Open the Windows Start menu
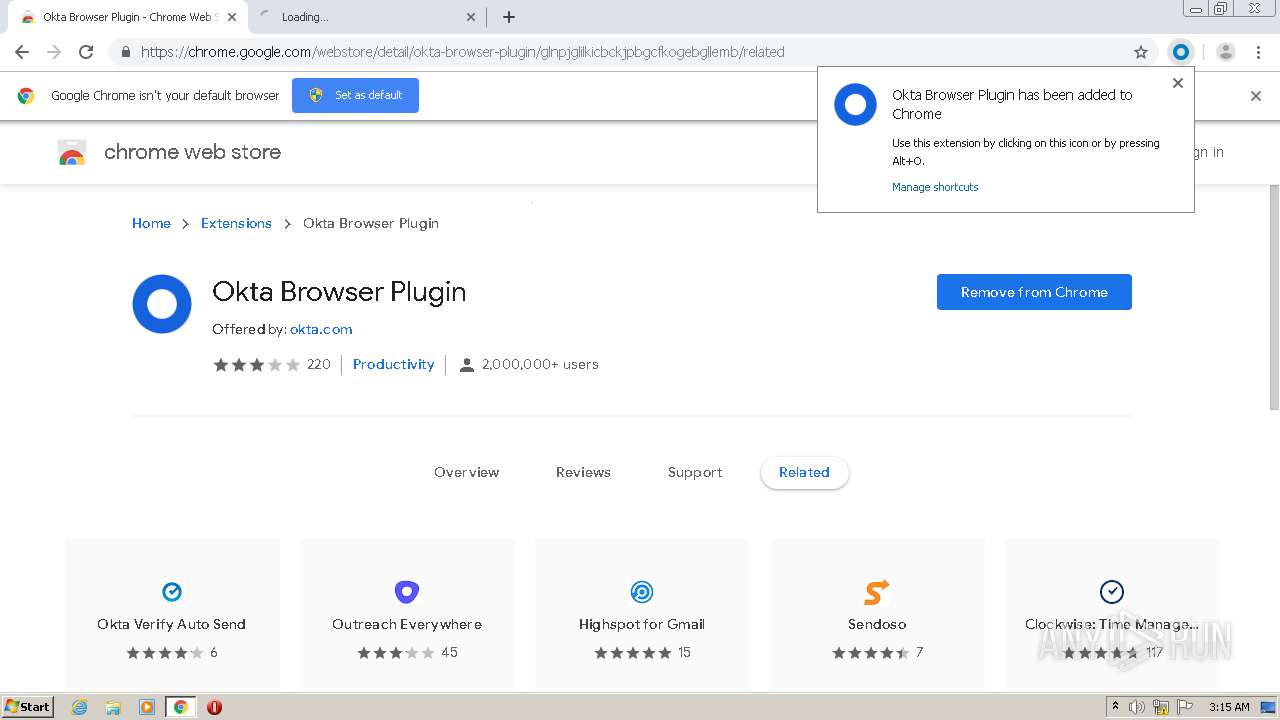 pyautogui.click(x=28, y=706)
